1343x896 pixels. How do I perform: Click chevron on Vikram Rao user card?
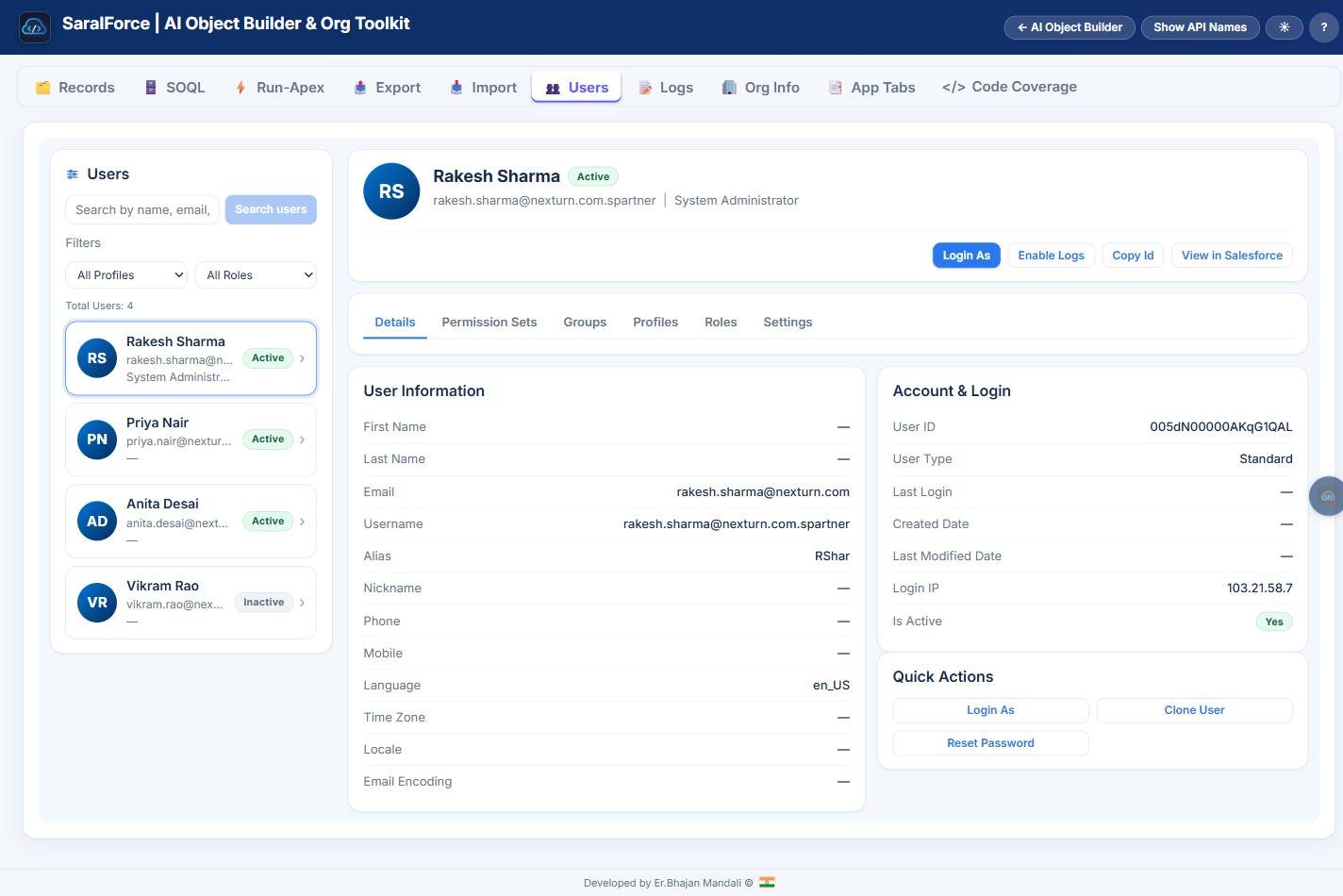[x=302, y=603]
